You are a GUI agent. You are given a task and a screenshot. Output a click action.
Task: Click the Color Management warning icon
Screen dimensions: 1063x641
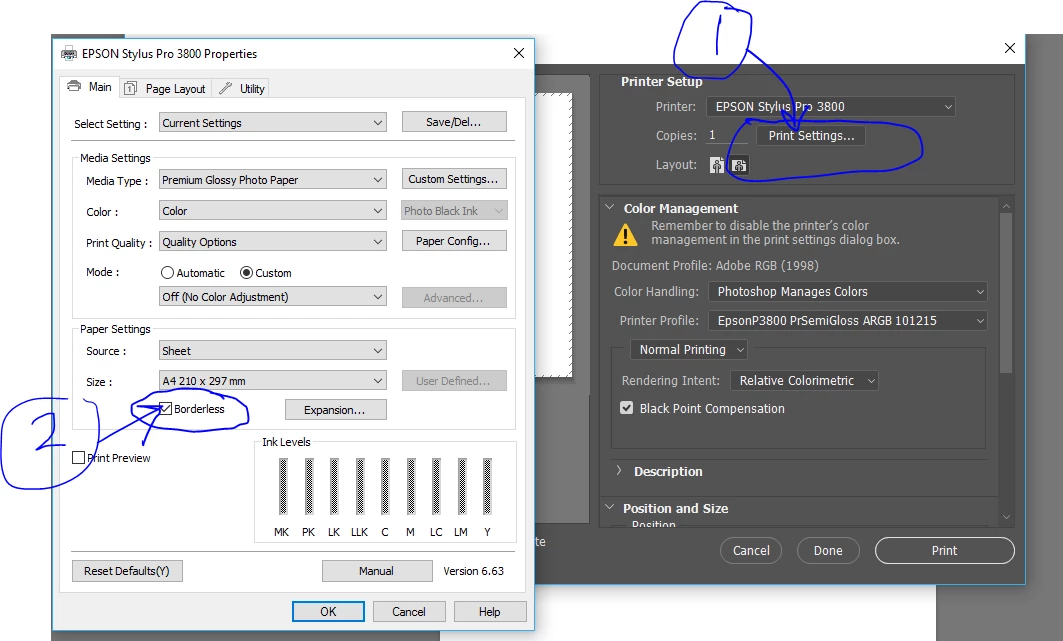pyautogui.click(x=625, y=235)
